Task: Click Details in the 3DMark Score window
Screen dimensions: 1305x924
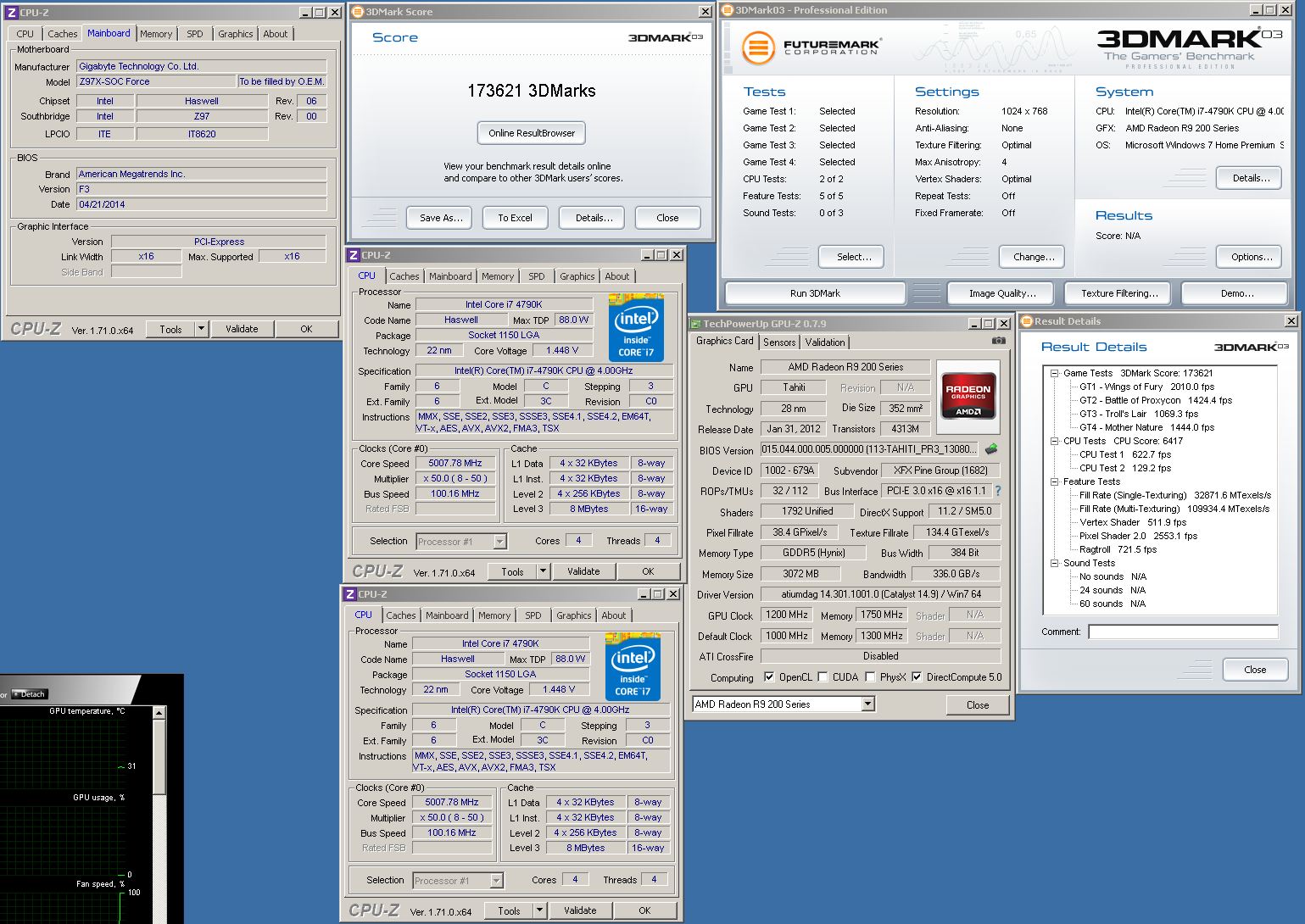Action: tap(594, 218)
